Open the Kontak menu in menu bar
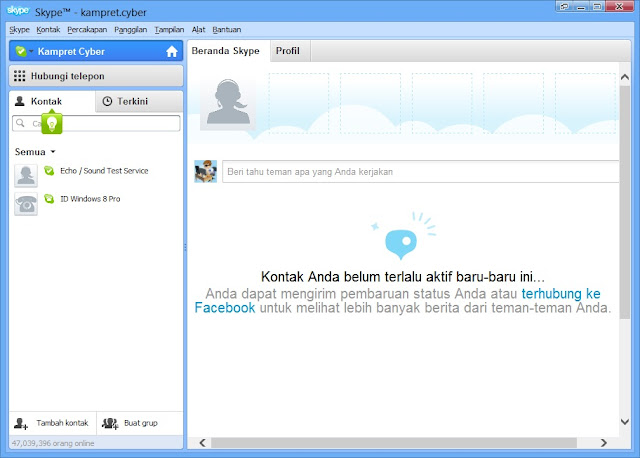The height and width of the screenshot is (458, 640). pyautogui.click(x=48, y=30)
